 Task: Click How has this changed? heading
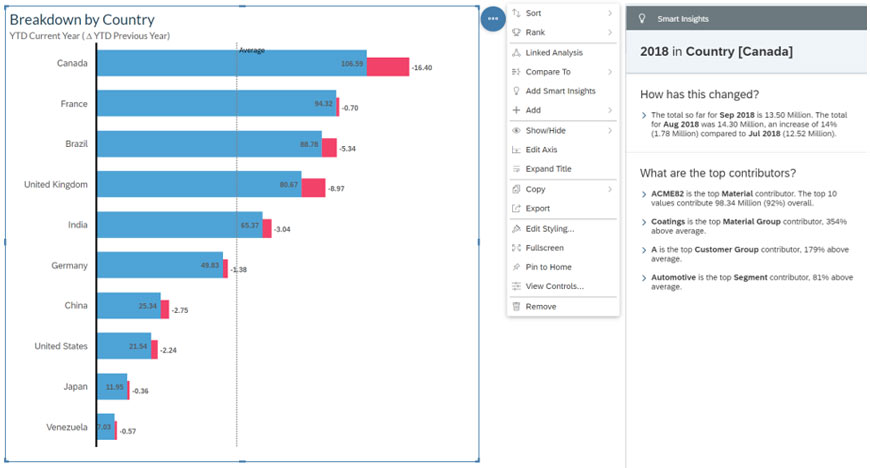(699, 94)
